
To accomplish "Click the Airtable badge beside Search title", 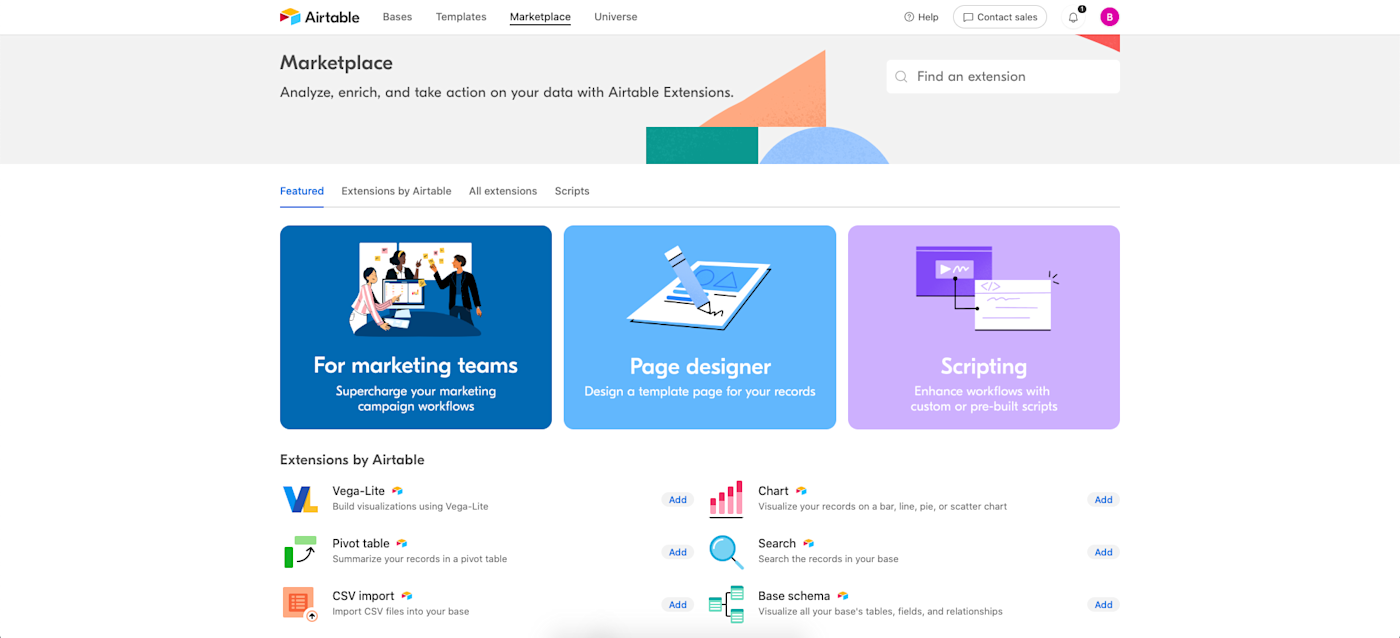I will click(808, 544).
